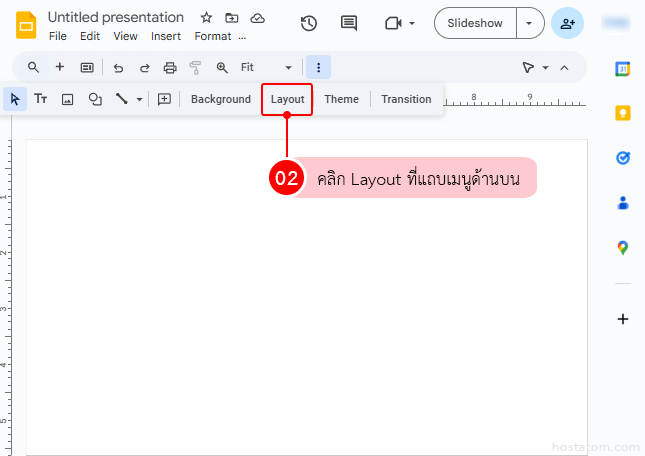
Task: Expand meet camera dropdown arrow
Action: pyautogui.click(x=412, y=23)
